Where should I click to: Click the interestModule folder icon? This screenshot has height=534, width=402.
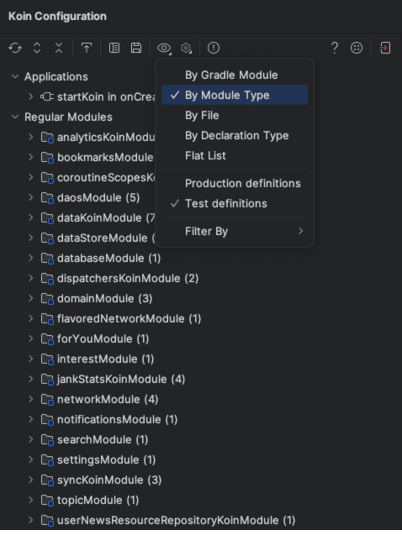(x=47, y=359)
